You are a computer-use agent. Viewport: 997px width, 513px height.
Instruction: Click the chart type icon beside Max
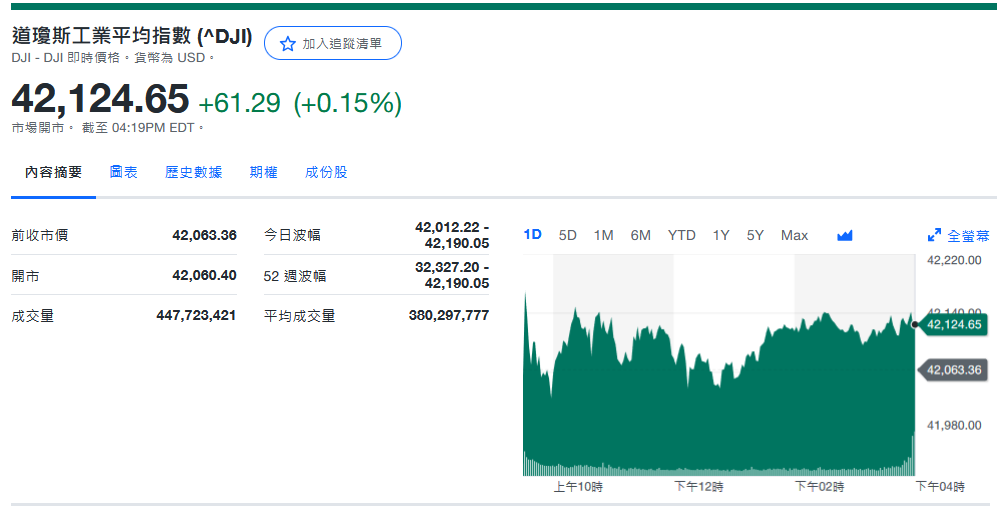pyautogui.click(x=844, y=235)
